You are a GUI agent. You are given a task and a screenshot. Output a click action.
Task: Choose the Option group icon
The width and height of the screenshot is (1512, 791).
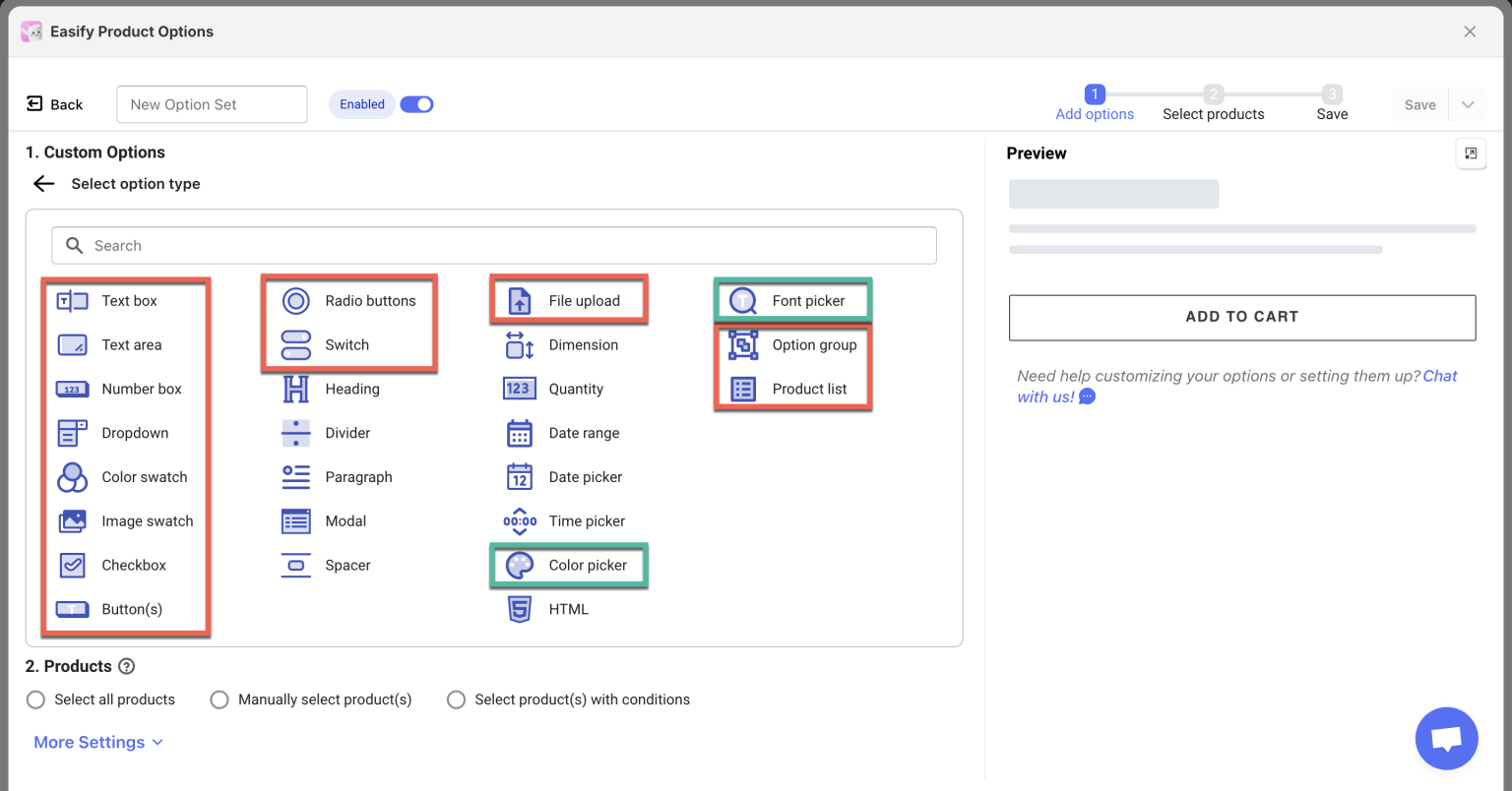[743, 345]
